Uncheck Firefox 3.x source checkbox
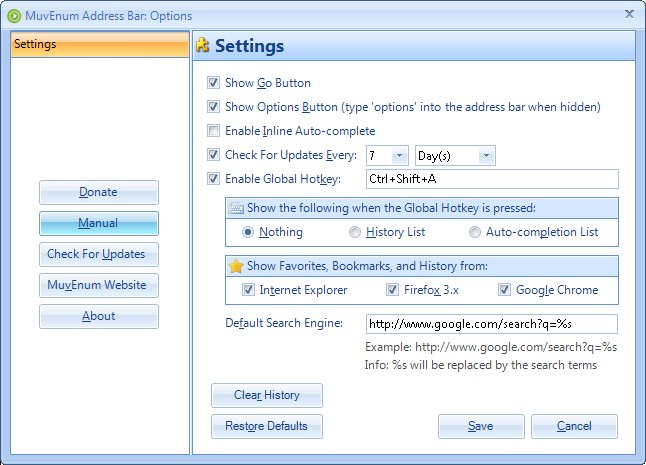This screenshot has width=646, height=465. tap(392, 290)
